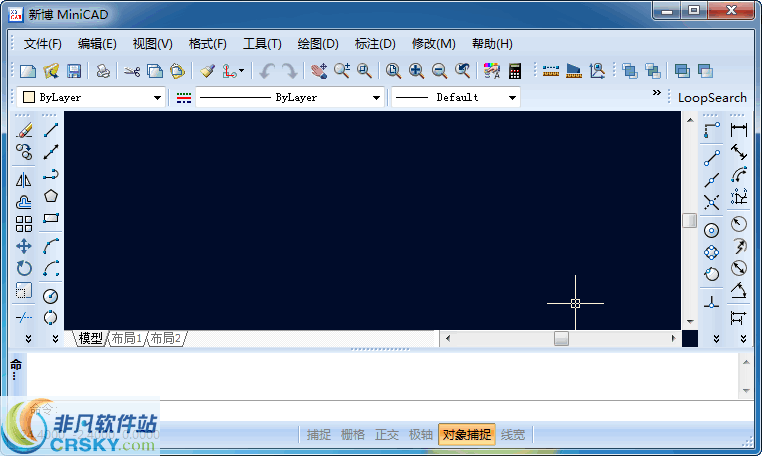Click the Save floppy disk icon

(74, 71)
